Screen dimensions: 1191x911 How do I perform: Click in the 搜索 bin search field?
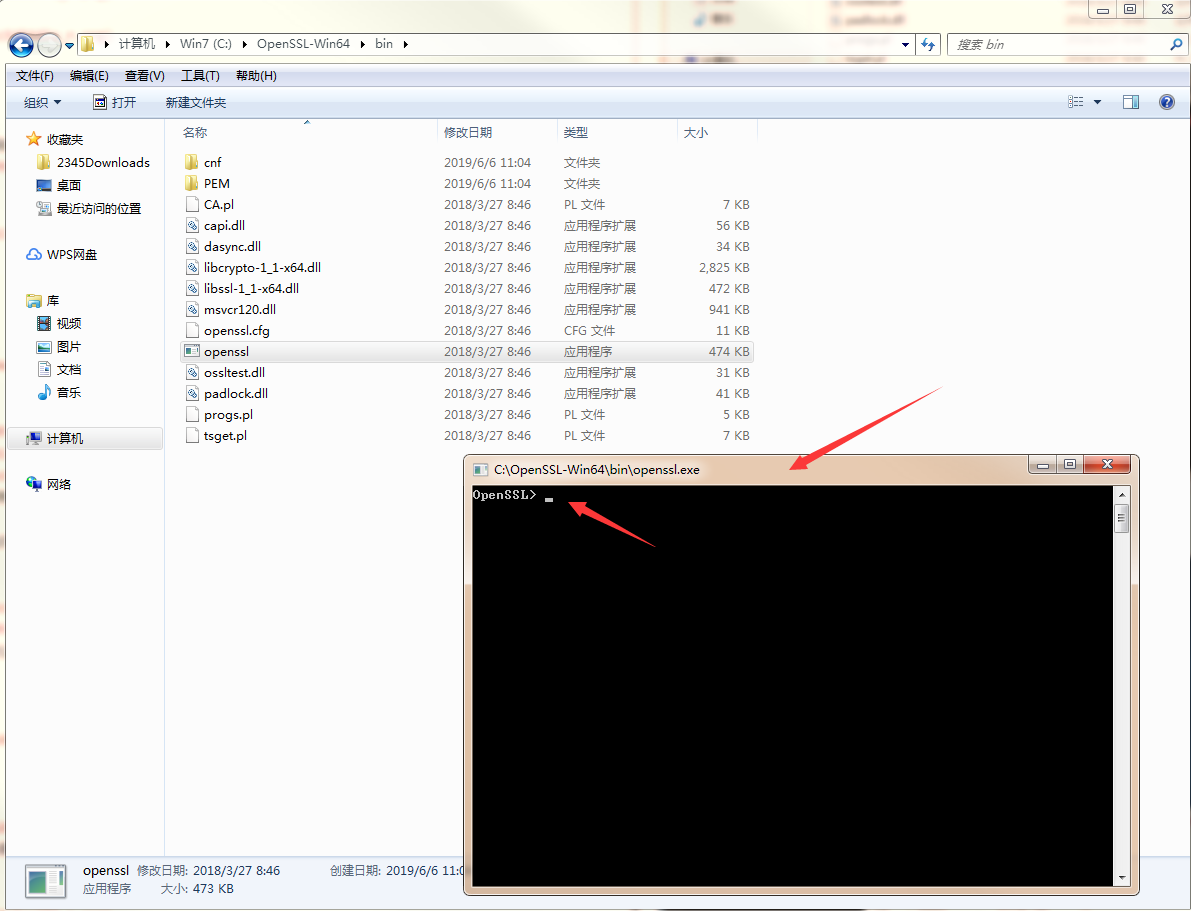pyautogui.click(x=1055, y=45)
